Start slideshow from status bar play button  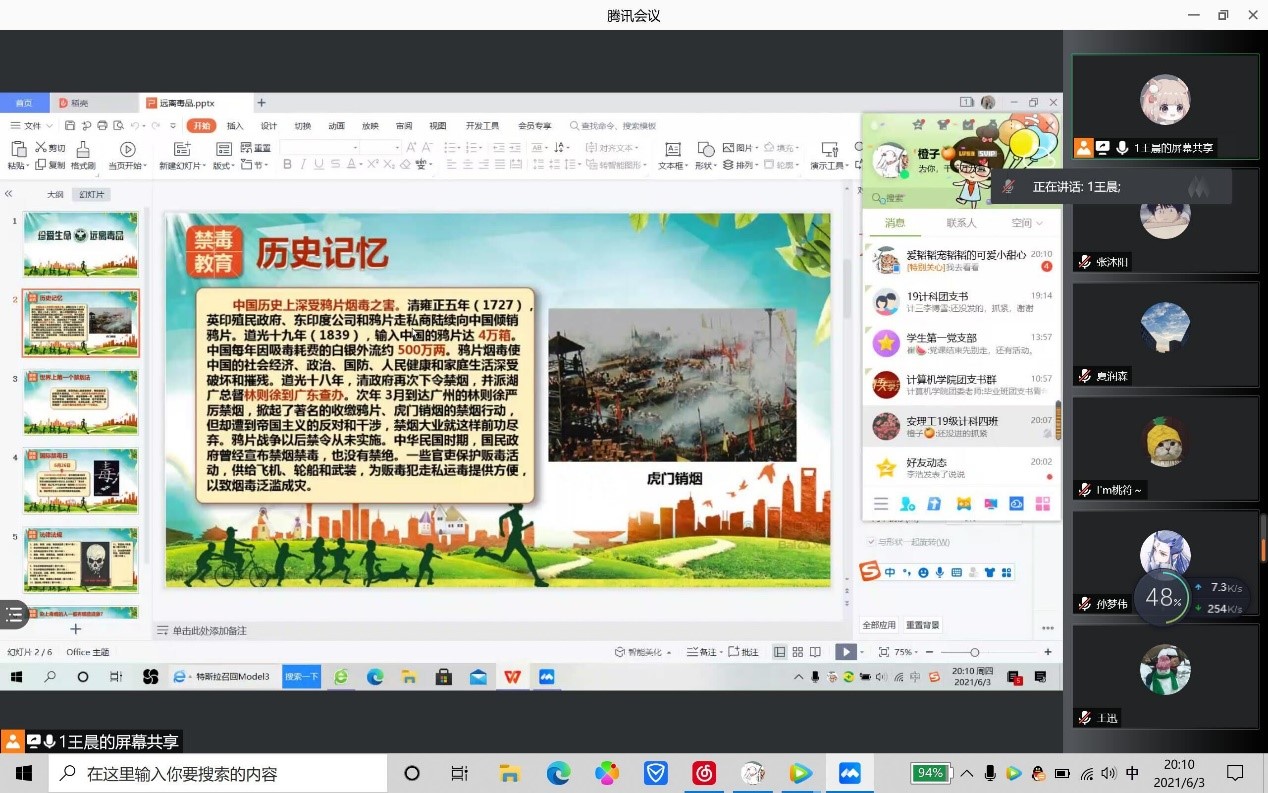tap(845, 652)
